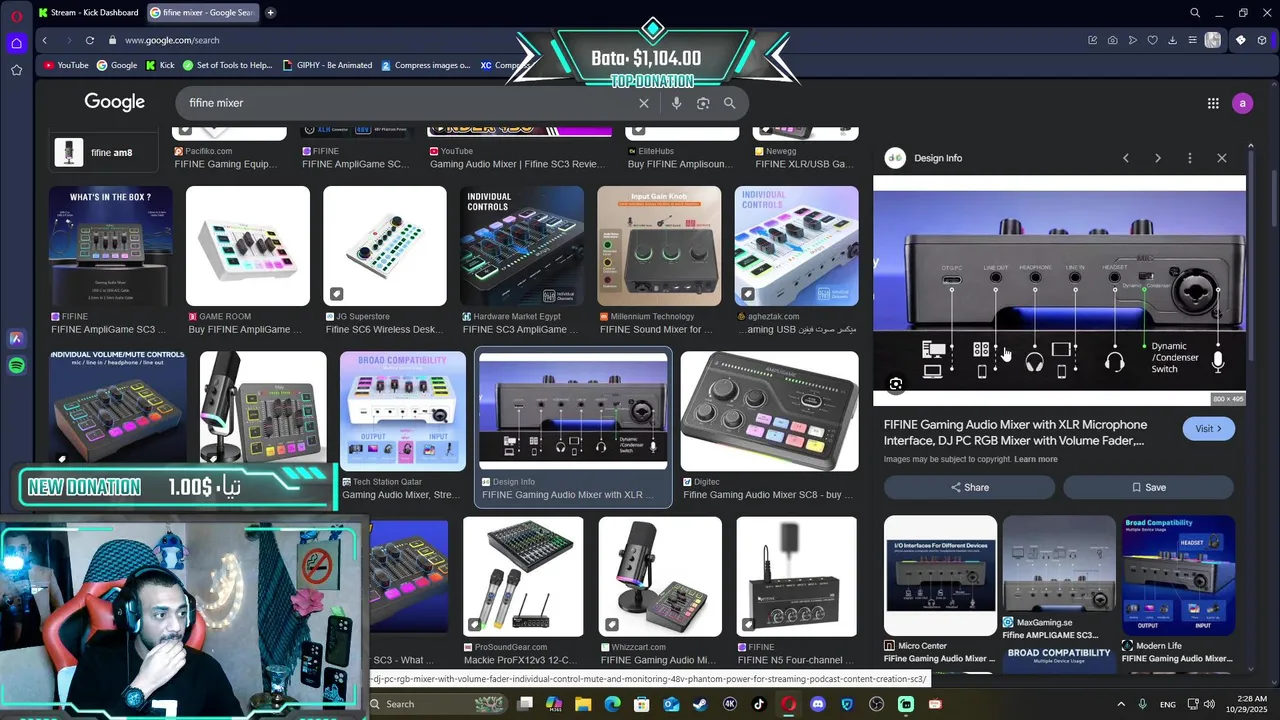Open the Google apps grid
Image resolution: width=1280 pixels, height=720 pixels.
1213,103
